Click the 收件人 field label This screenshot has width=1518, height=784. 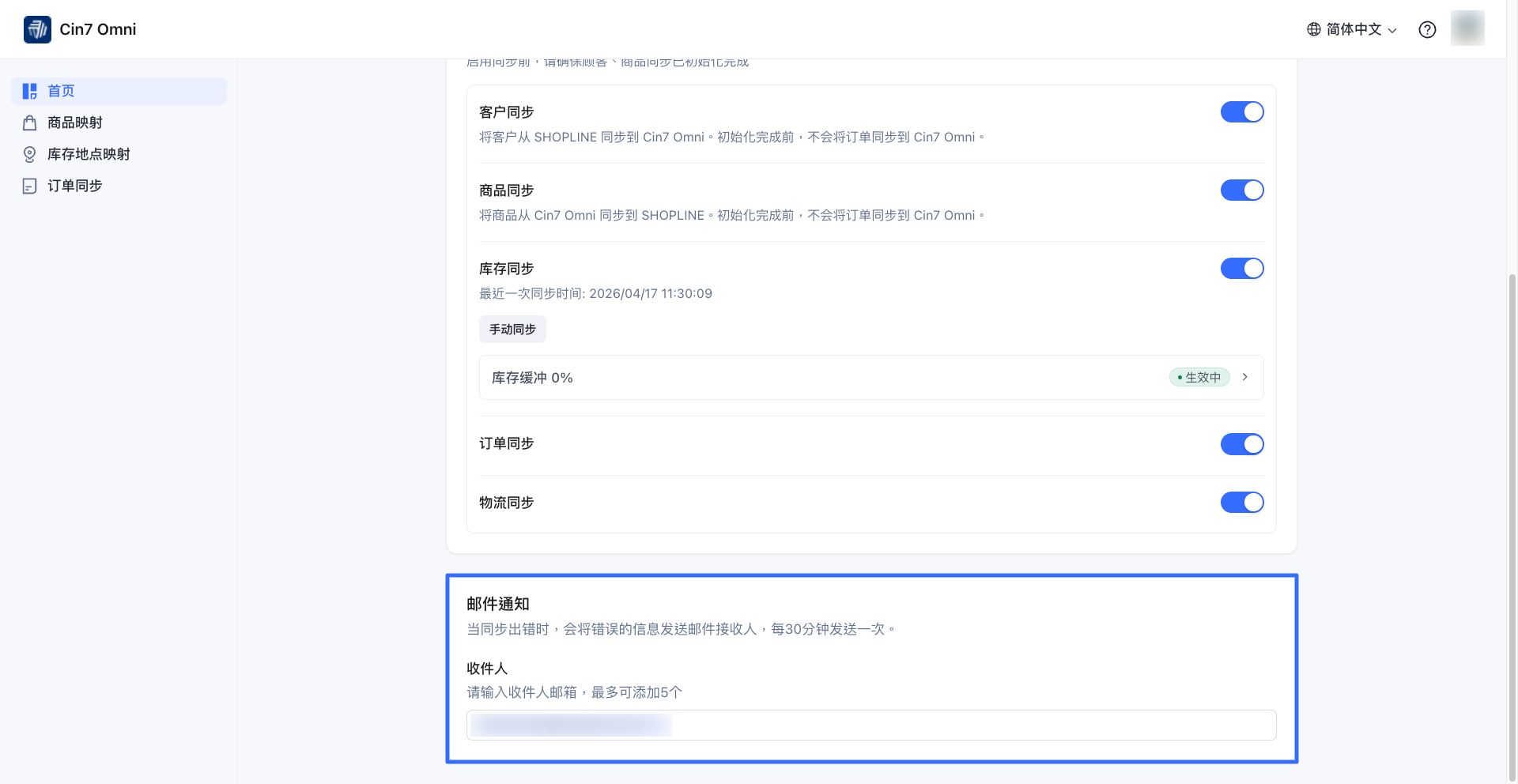coord(487,669)
